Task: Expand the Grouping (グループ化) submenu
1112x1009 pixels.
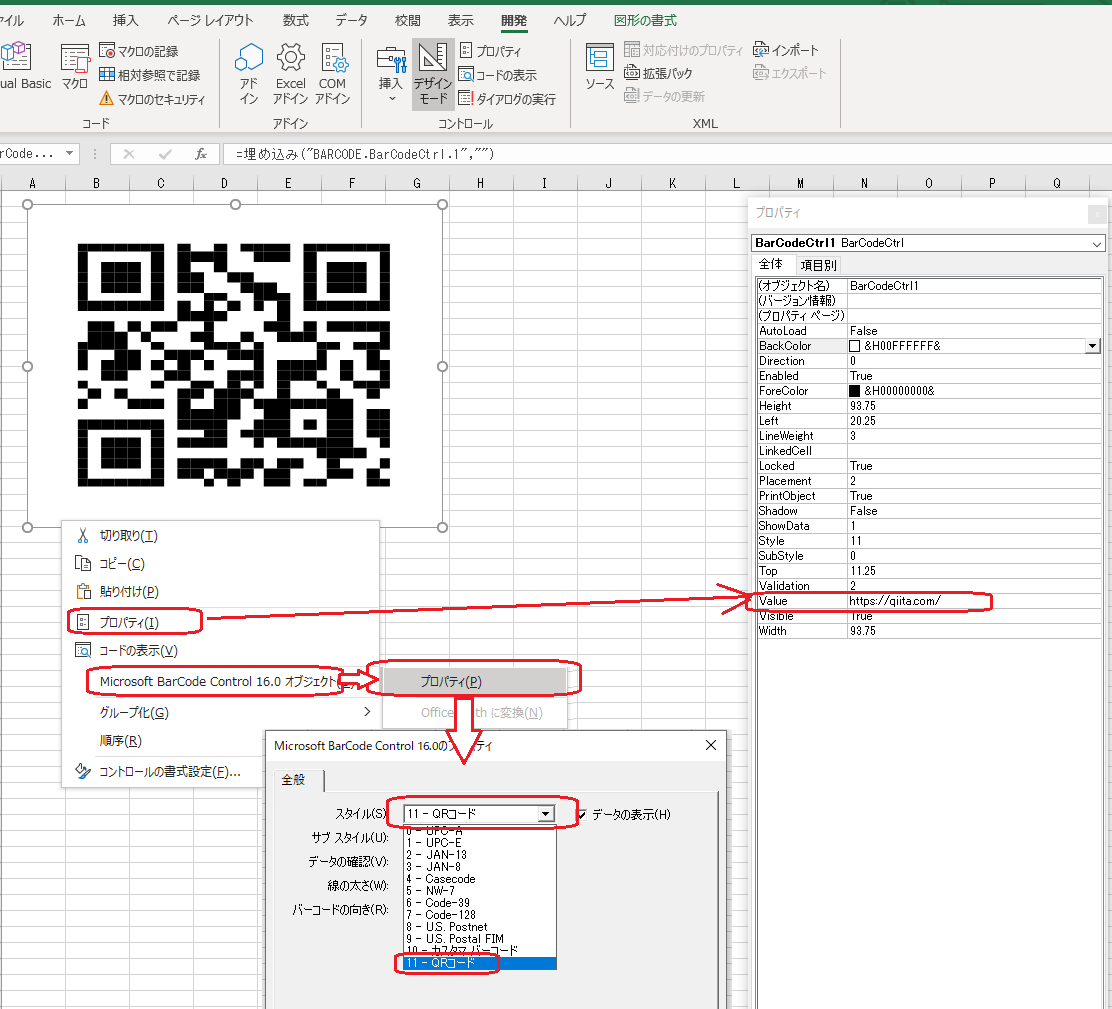Action: coord(220,712)
